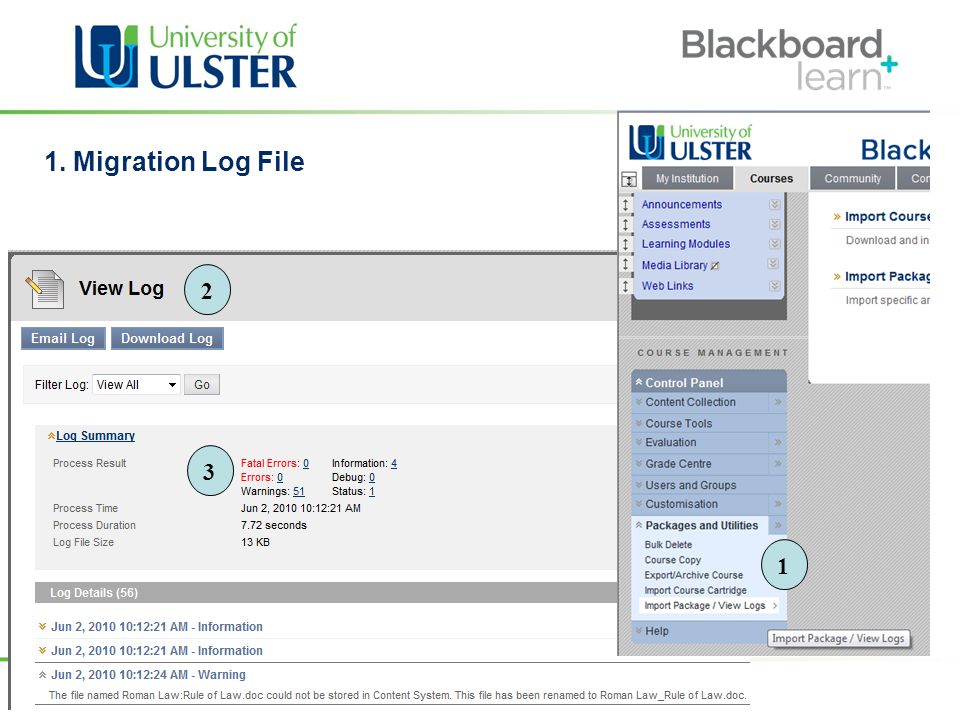Click the Download Log button
Image resolution: width=960 pixels, height=720 pixels.
click(x=167, y=339)
